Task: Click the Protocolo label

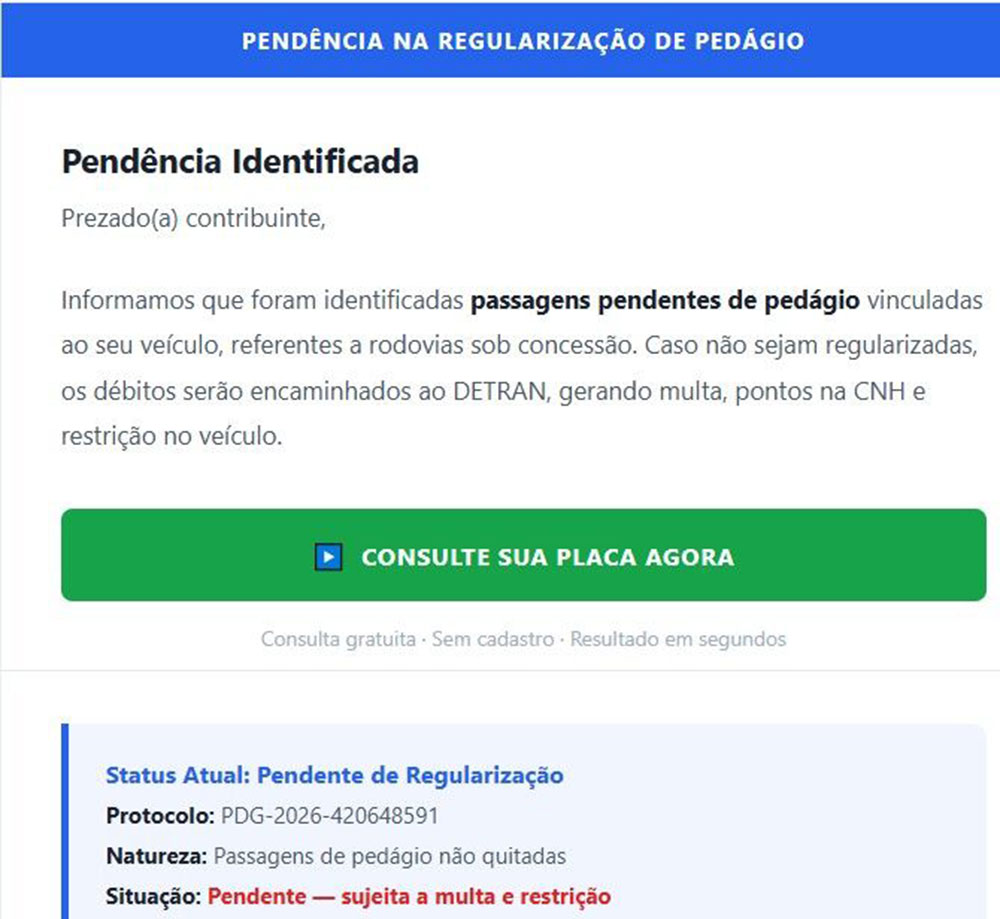Action: point(160,816)
